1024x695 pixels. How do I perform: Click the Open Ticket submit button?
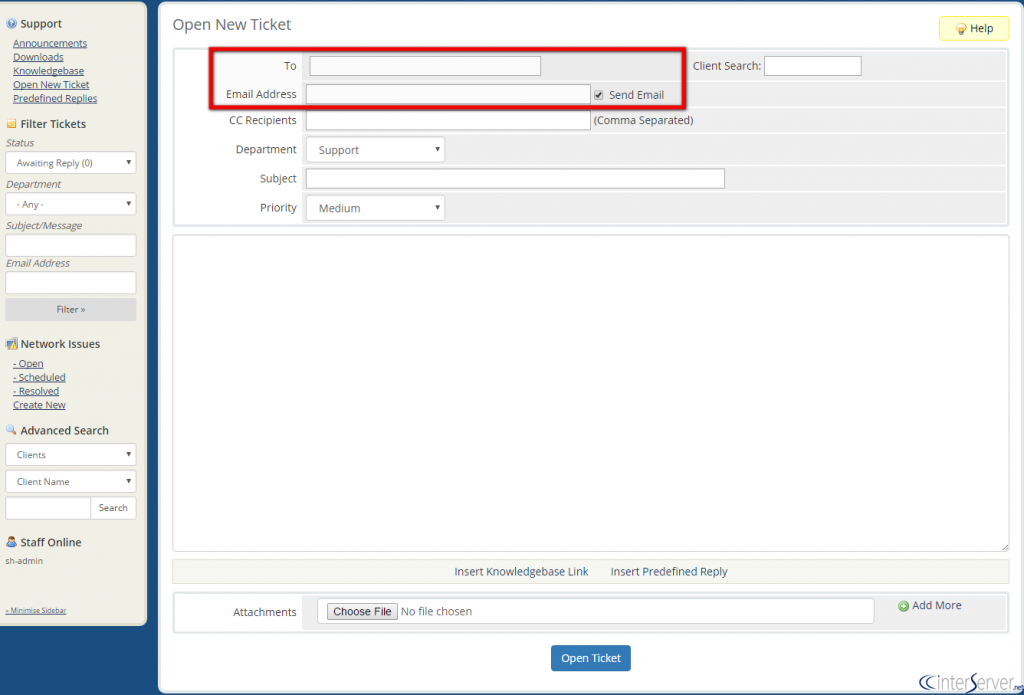pyautogui.click(x=590, y=658)
